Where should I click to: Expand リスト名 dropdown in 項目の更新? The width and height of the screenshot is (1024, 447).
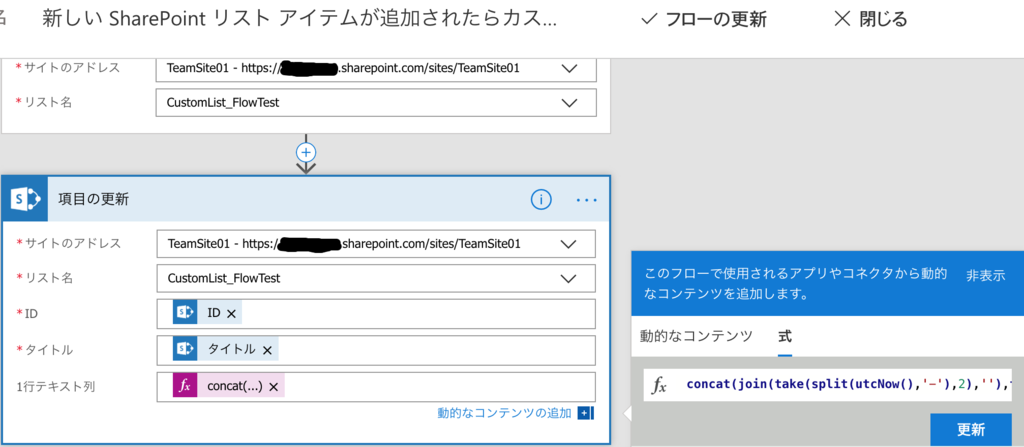click(569, 278)
